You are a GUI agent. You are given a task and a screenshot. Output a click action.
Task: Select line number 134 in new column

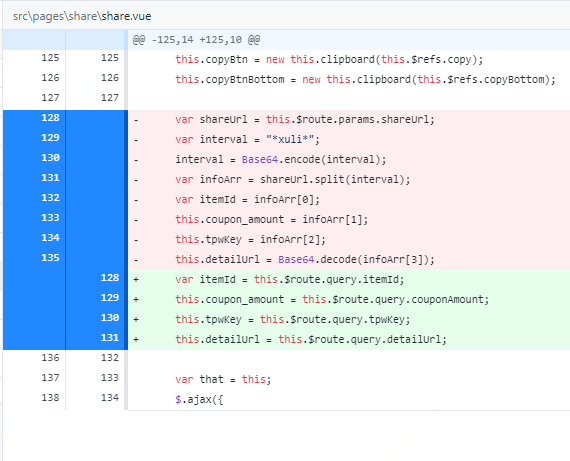click(x=110, y=398)
